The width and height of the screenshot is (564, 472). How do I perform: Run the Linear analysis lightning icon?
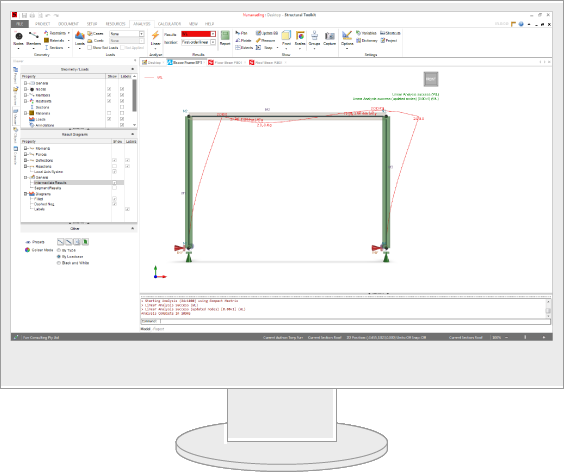point(155,39)
